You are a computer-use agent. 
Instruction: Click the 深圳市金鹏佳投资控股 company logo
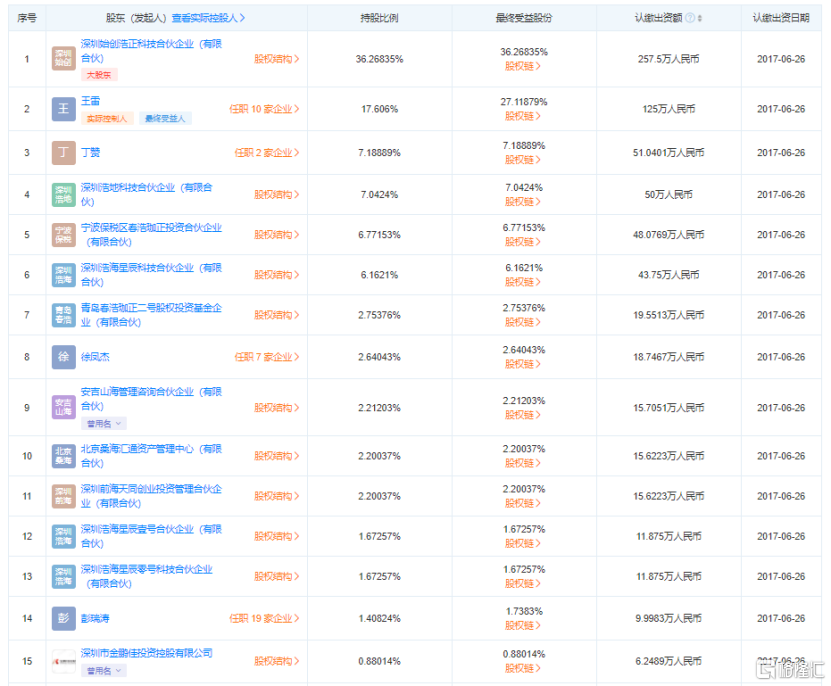[63, 661]
